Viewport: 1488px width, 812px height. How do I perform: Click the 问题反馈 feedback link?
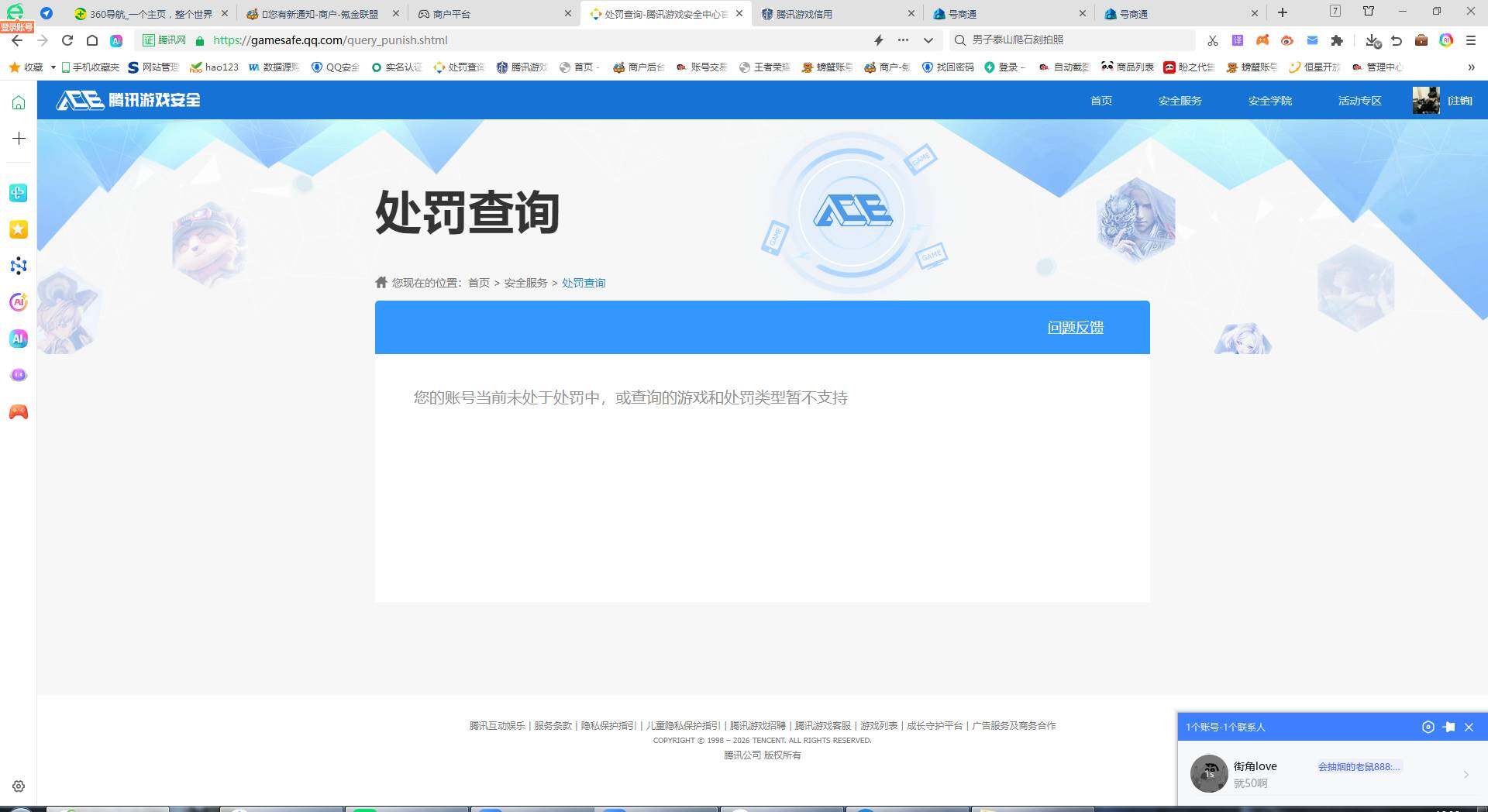1074,327
